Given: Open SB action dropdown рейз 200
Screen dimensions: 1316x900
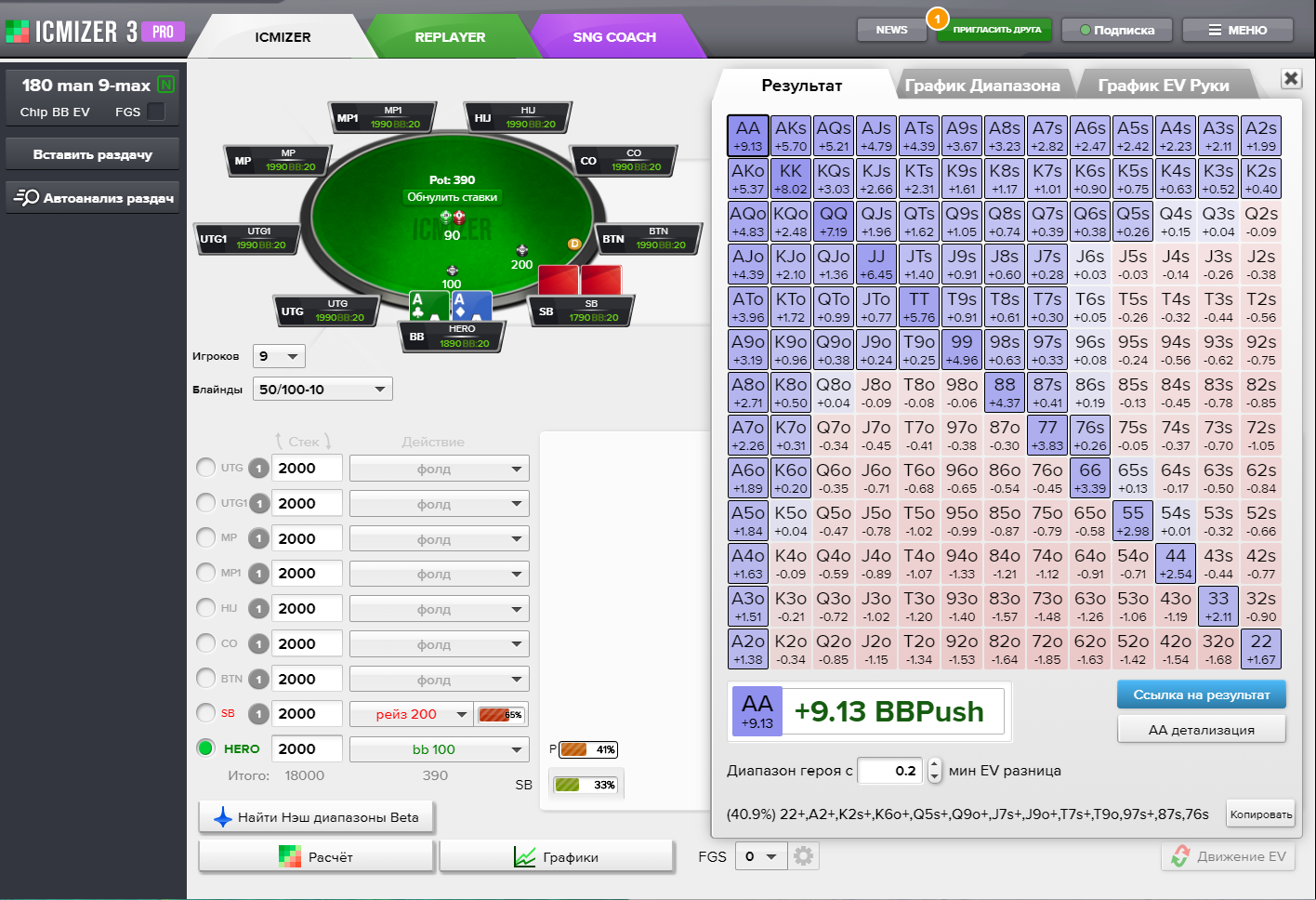Looking at the screenshot, I should pos(410,714).
